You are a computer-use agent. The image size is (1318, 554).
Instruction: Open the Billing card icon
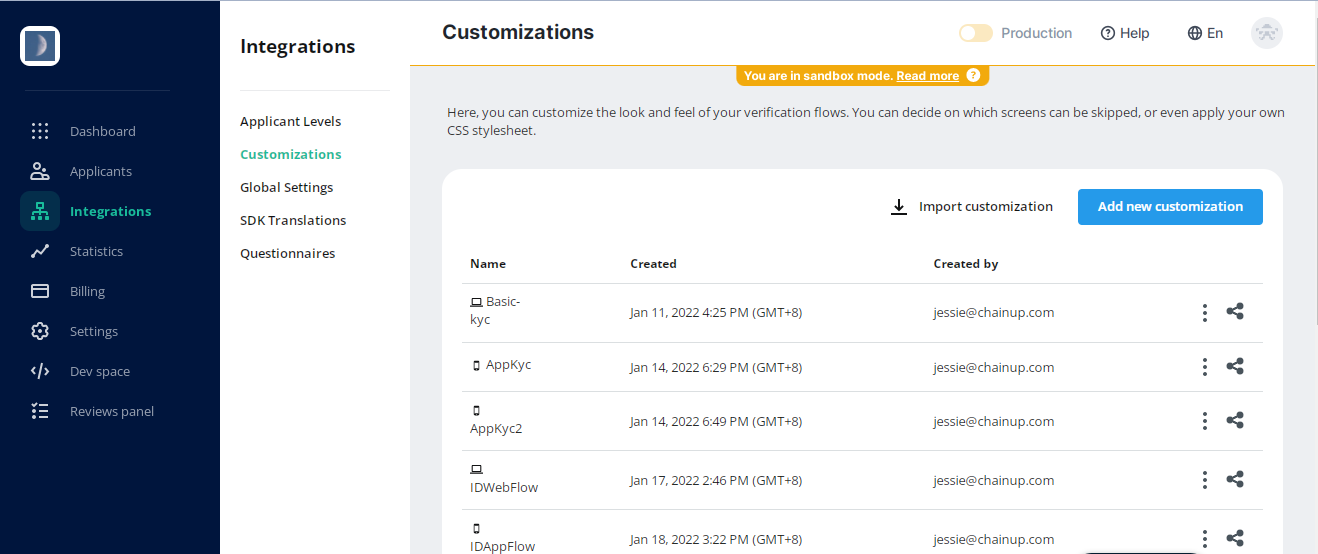(40, 291)
